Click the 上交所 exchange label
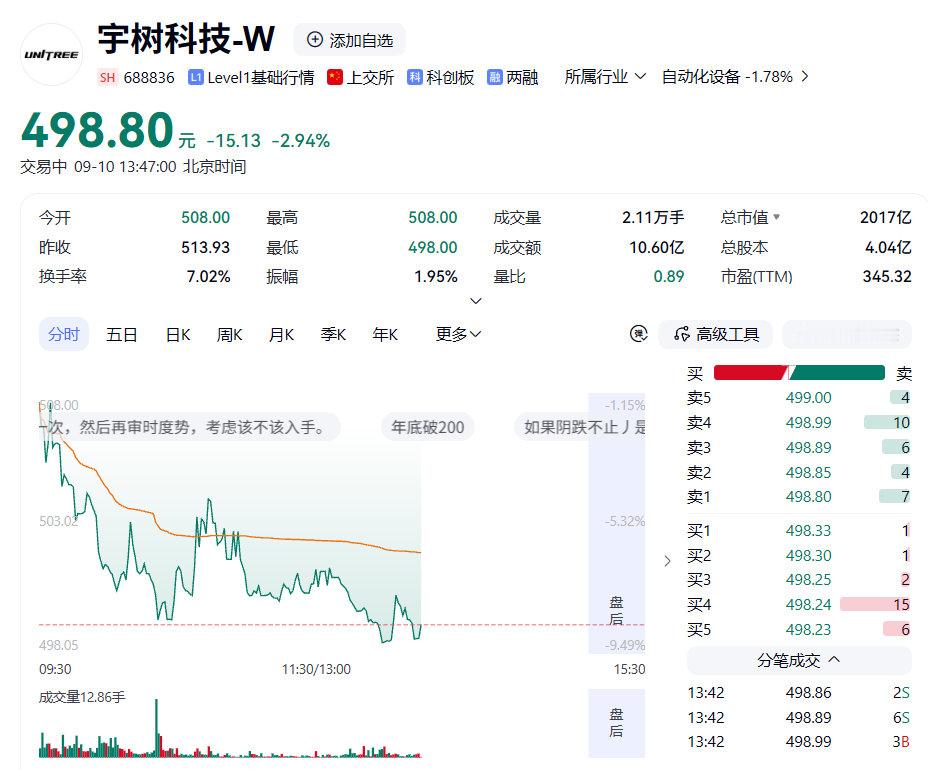Viewport: 928px width, 770px height. 370,78
